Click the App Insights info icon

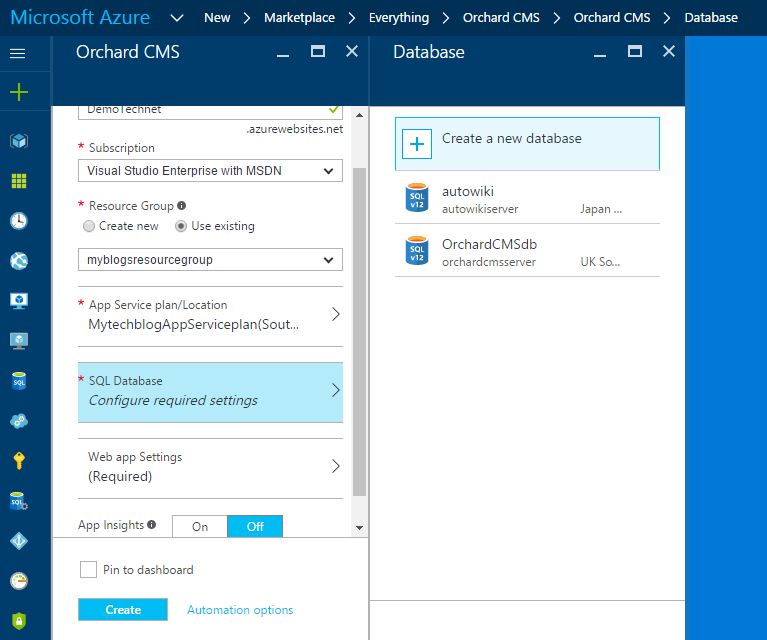(152, 525)
